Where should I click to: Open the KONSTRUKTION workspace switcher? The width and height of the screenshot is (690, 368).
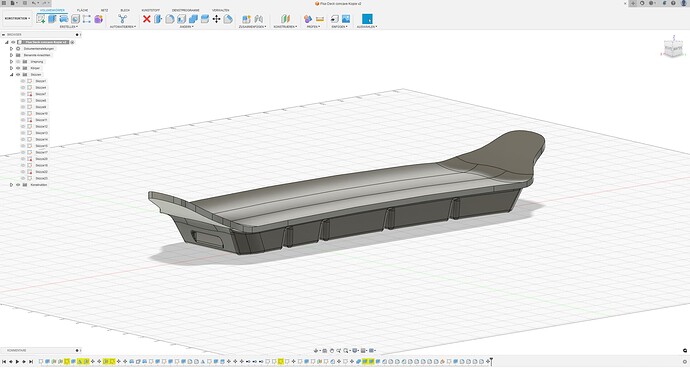(x=17, y=18)
